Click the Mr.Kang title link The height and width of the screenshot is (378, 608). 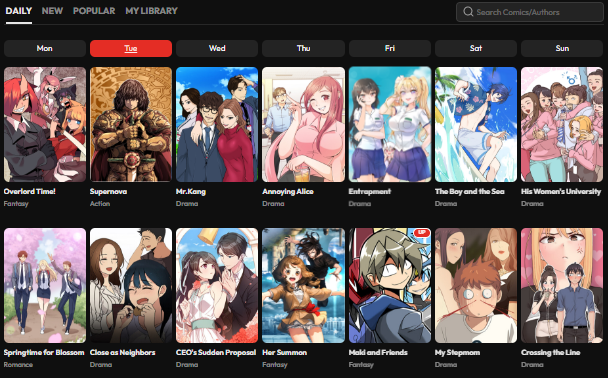pyautogui.click(x=191, y=192)
